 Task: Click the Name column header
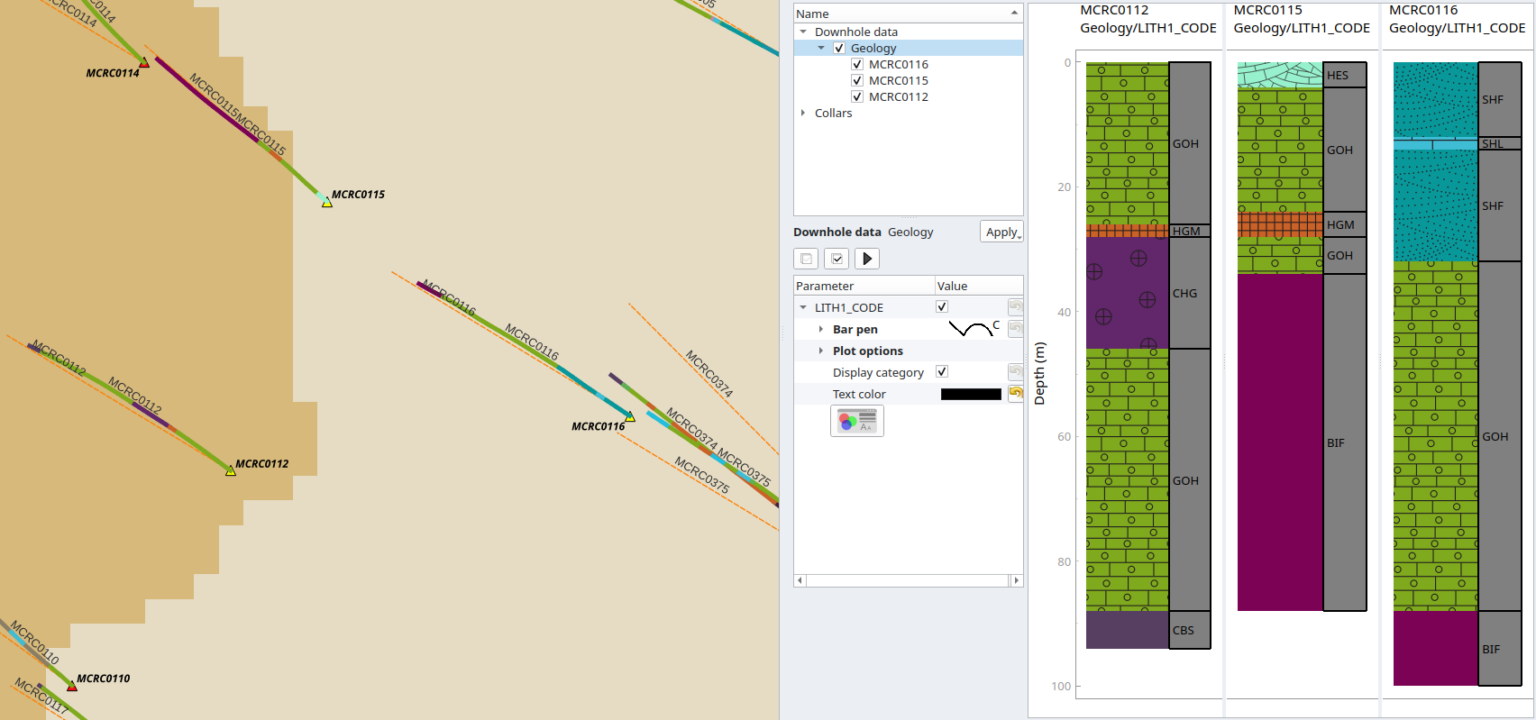coord(900,13)
